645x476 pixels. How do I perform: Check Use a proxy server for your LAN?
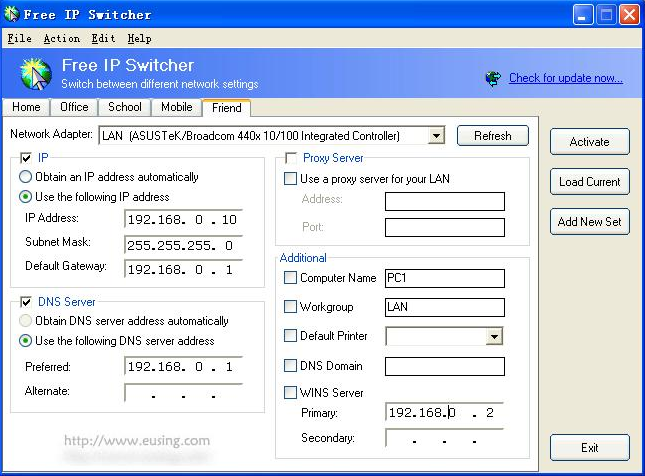pyautogui.click(x=290, y=179)
